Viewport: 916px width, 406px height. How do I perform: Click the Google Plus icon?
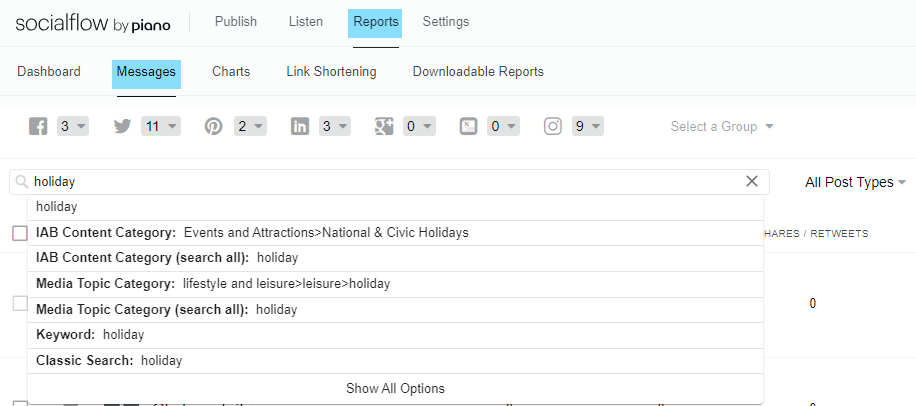click(384, 126)
